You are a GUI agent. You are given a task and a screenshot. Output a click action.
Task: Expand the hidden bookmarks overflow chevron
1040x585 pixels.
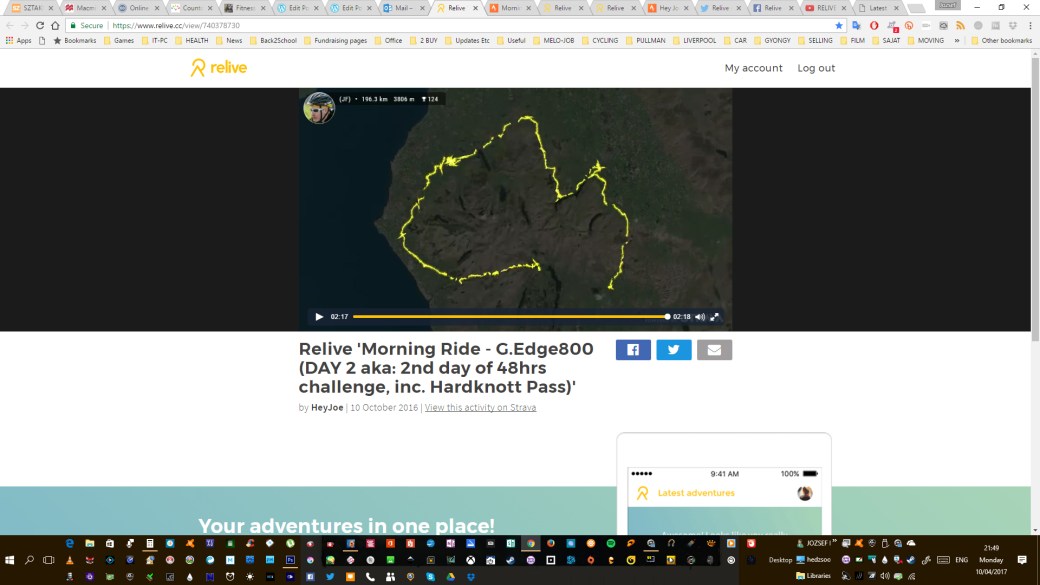point(957,41)
